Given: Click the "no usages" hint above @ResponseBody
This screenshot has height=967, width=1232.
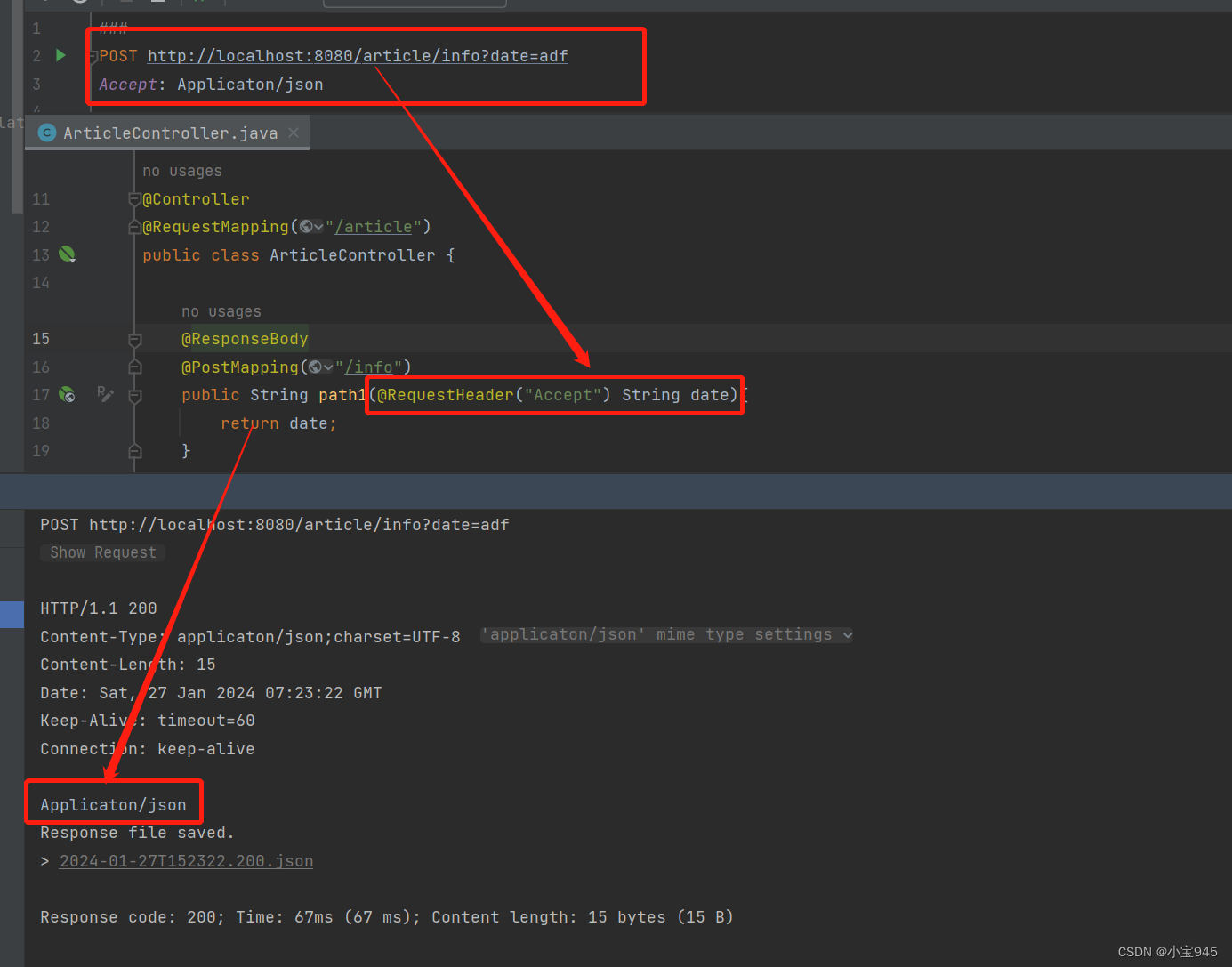Looking at the screenshot, I should coord(221,311).
